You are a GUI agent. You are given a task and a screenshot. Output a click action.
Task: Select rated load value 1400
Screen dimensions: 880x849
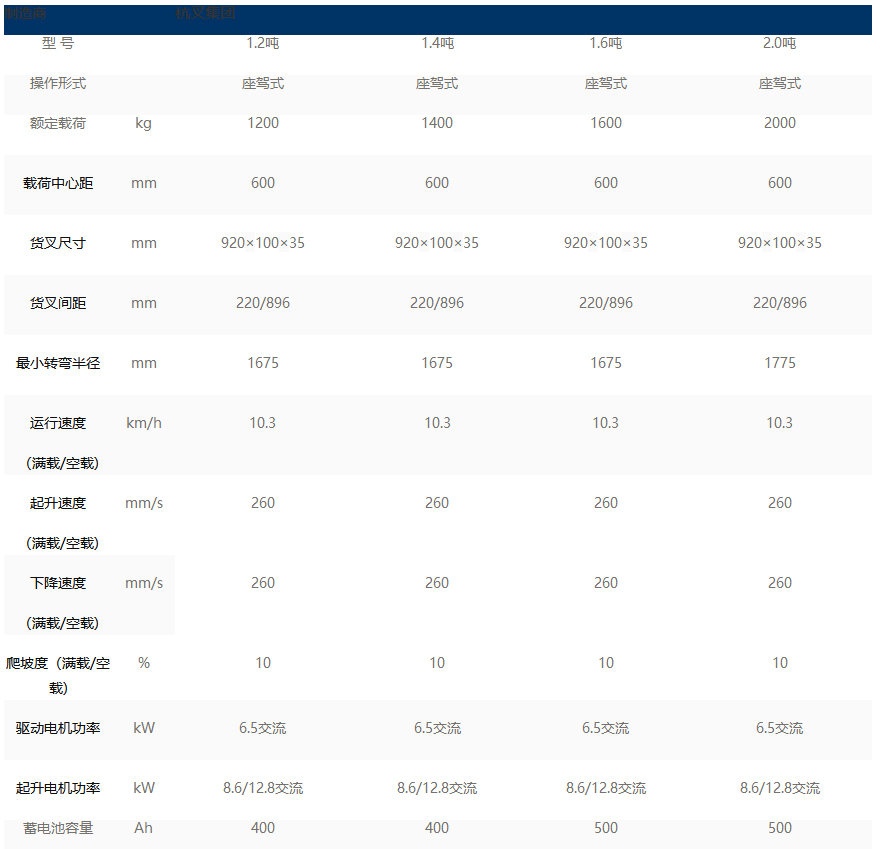(437, 123)
